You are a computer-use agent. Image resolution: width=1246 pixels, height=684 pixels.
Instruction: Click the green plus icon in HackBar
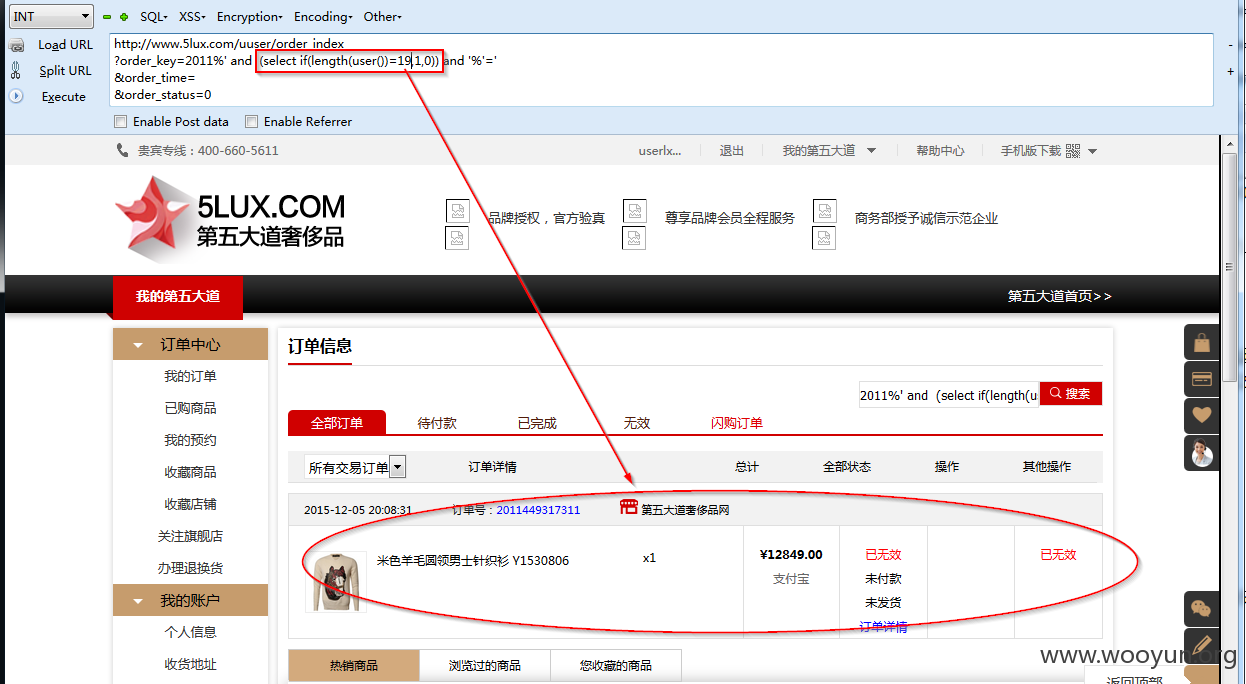(124, 17)
